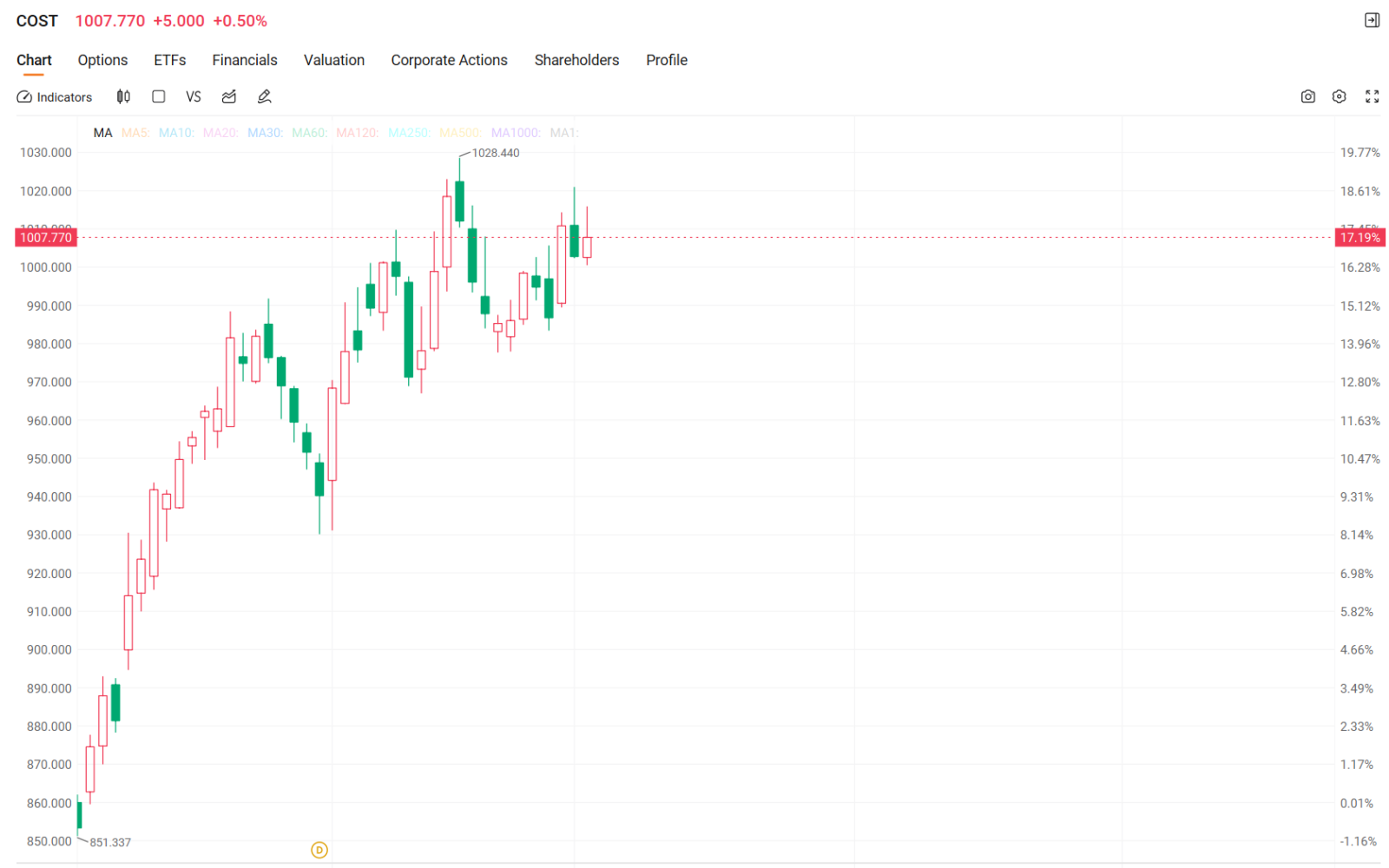
Task: Click the 1000.000 price axis label
Action: (x=46, y=267)
